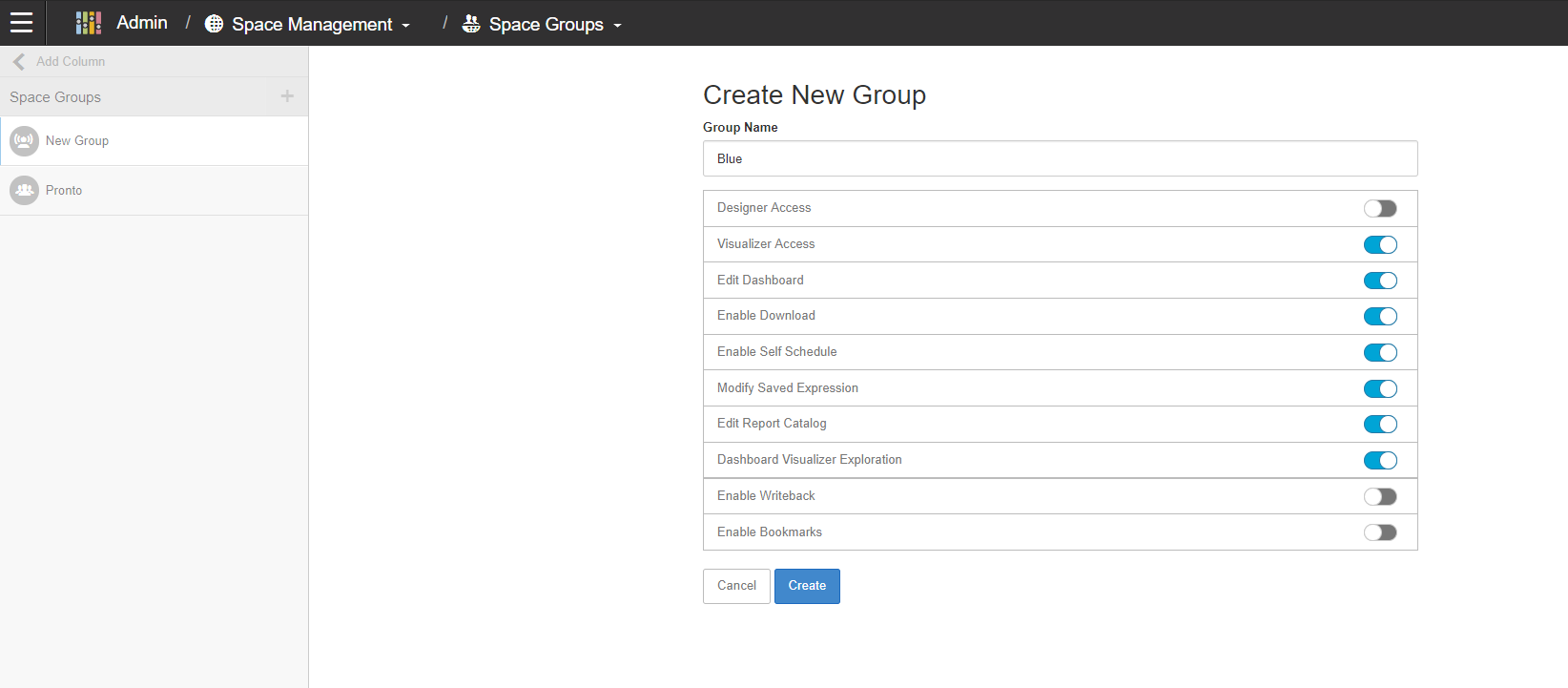Switch on Enable Bookmarks toggle

pyautogui.click(x=1379, y=532)
